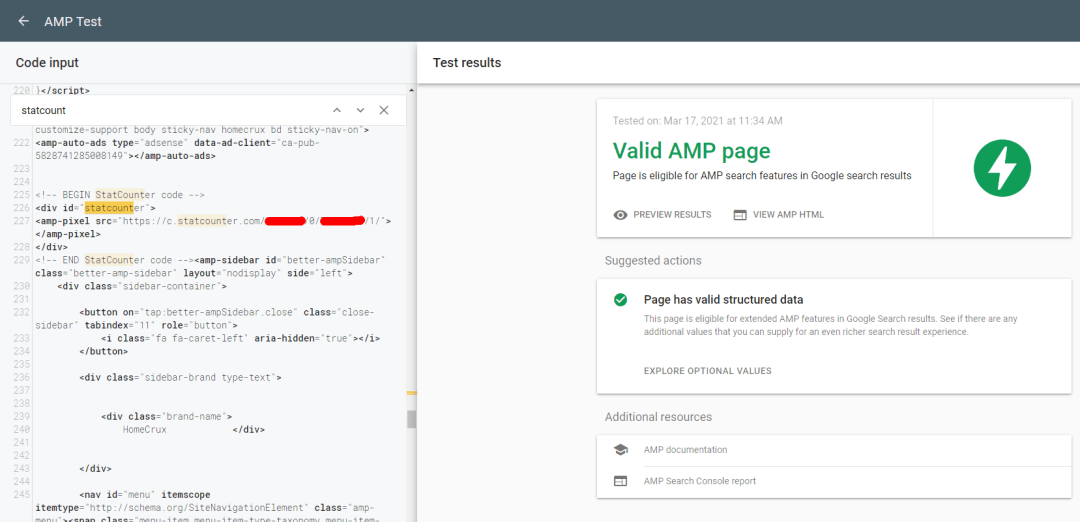Open AMP Search Console report link
Screen dimensions: 1080x522
point(700,481)
